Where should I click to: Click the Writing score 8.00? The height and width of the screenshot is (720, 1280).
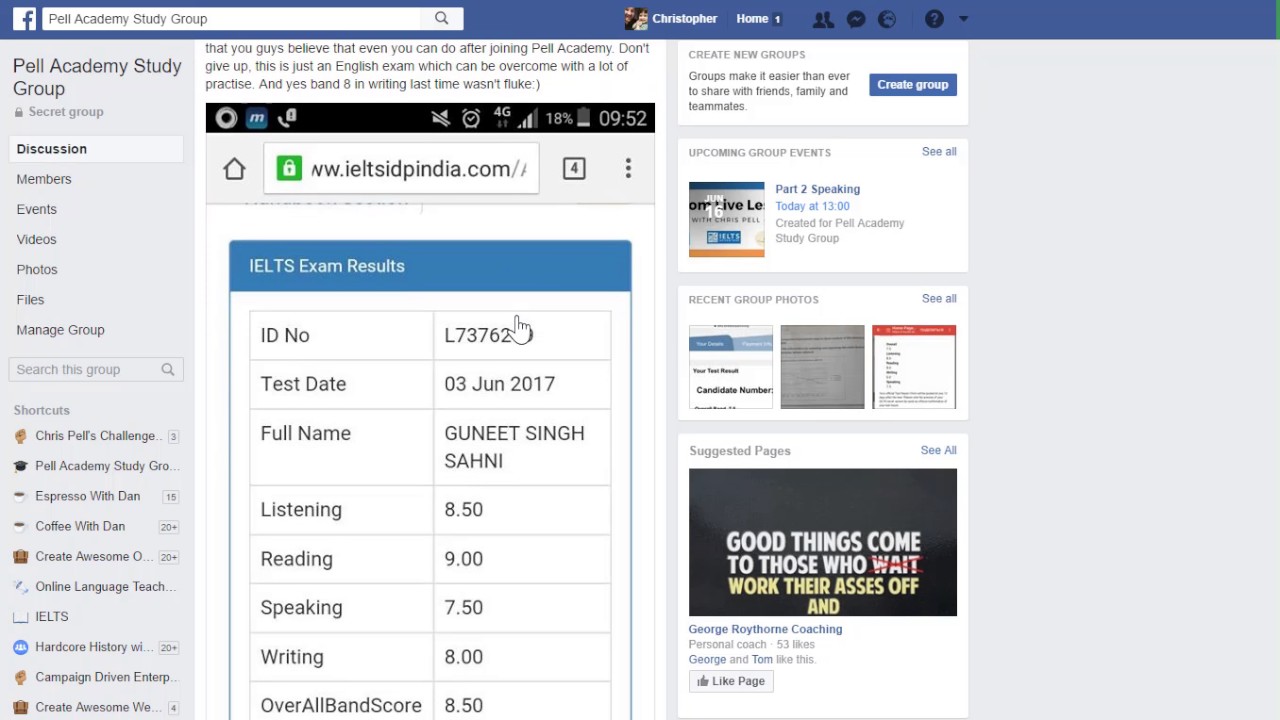pyautogui.click(x=463, y=657)
